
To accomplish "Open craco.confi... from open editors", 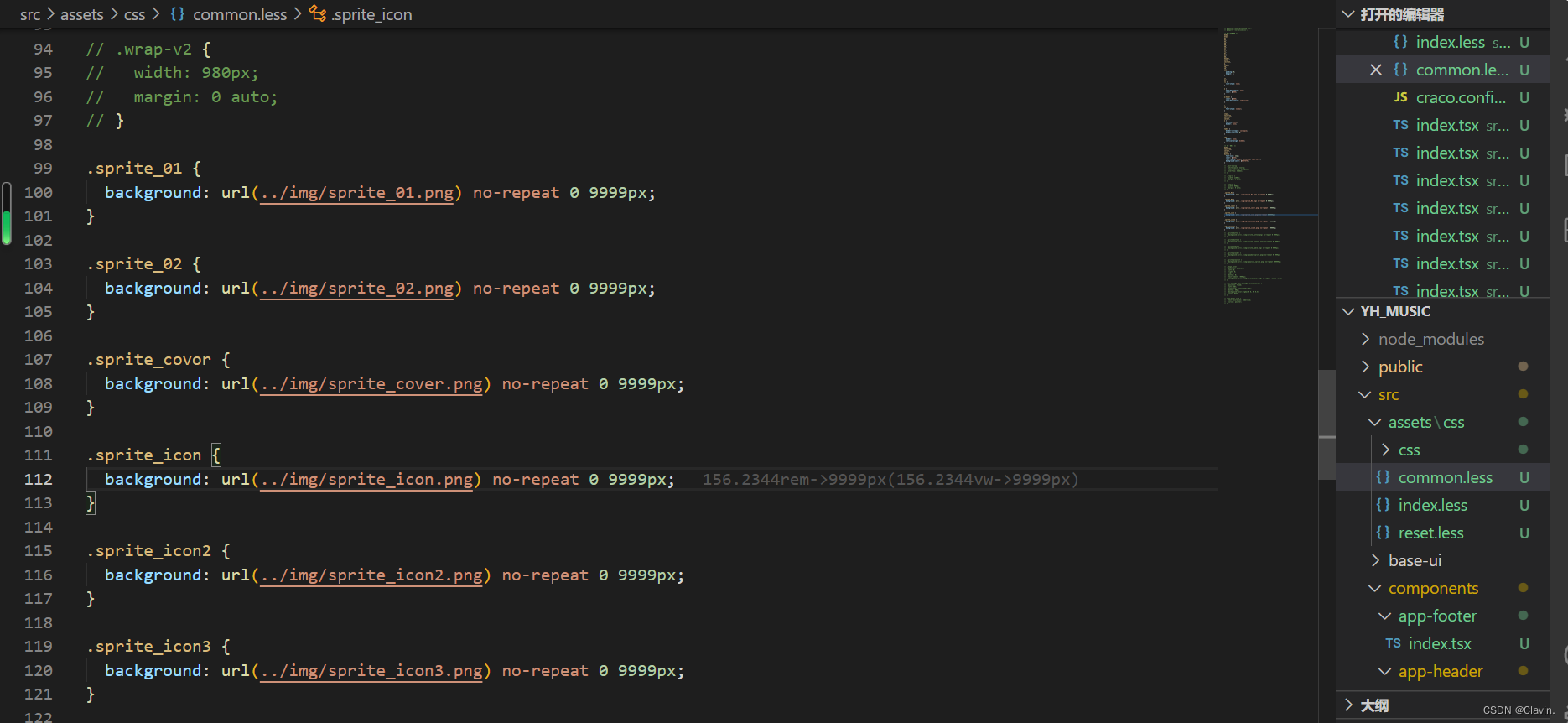I will [1461, 97].
